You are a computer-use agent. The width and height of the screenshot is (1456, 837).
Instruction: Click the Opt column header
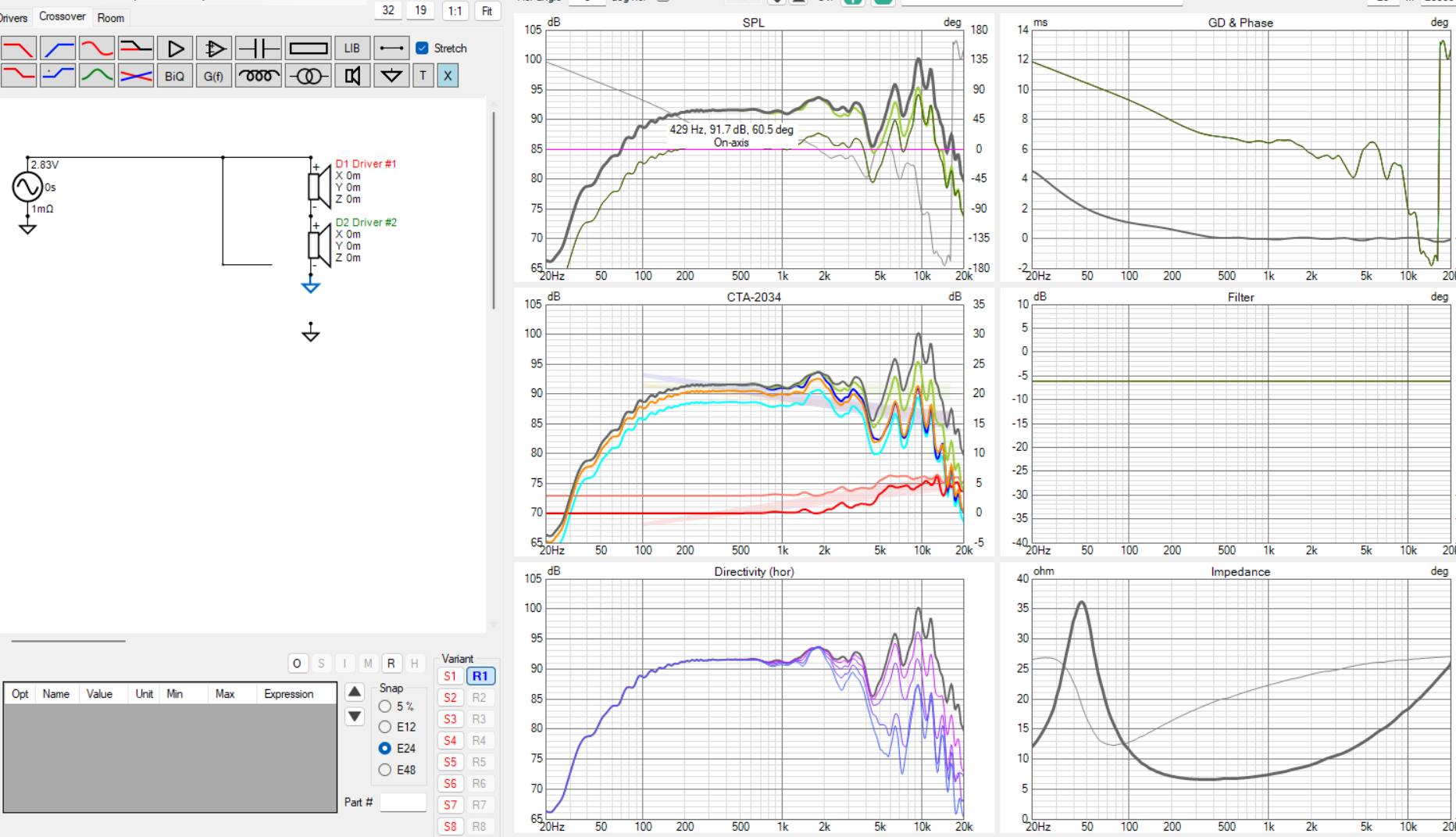click(20, 694)
